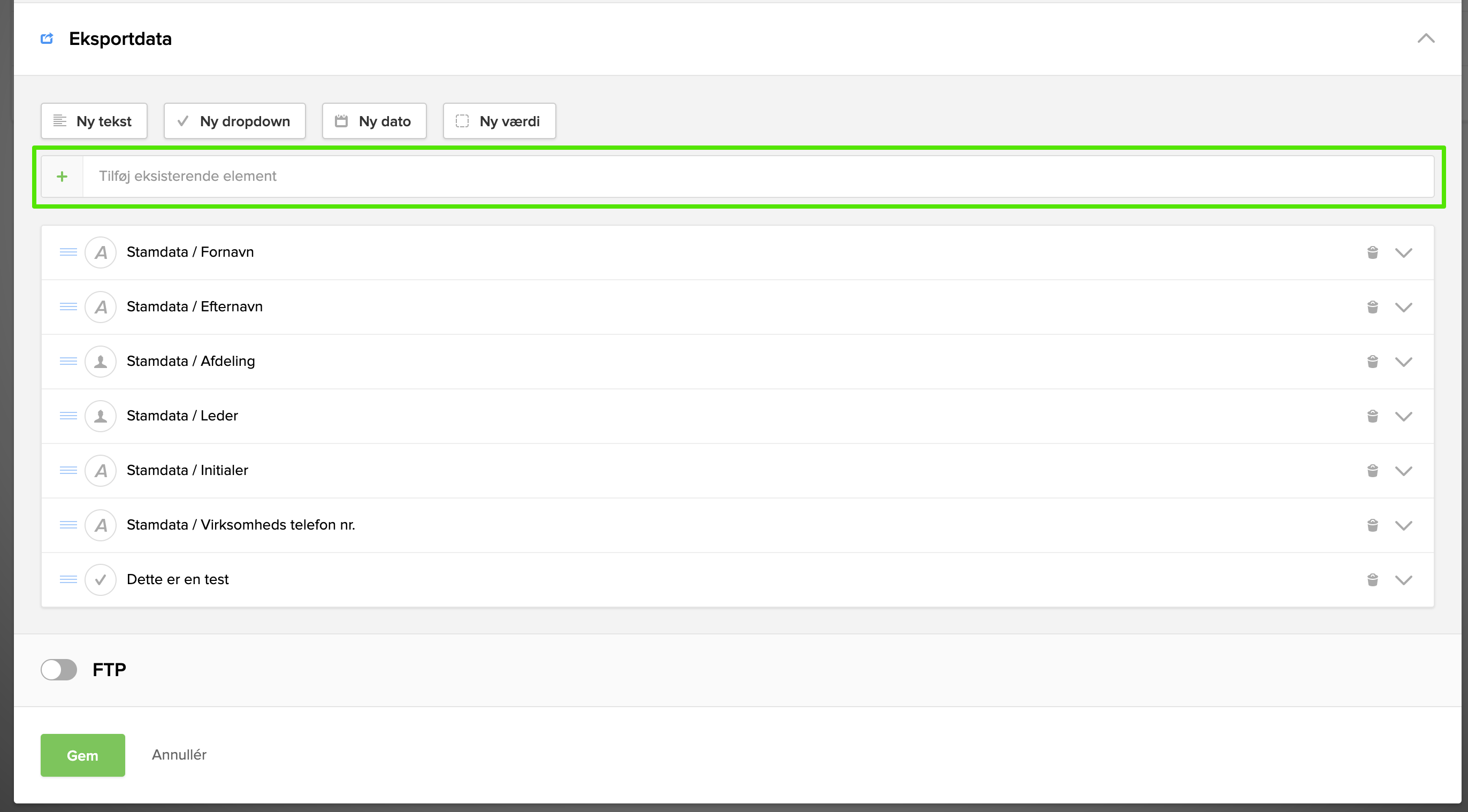Click trash icon for Stamdata / Initialer
Image resolution: width=1468 pixels, height=812 pixels.
[1372, 471]
